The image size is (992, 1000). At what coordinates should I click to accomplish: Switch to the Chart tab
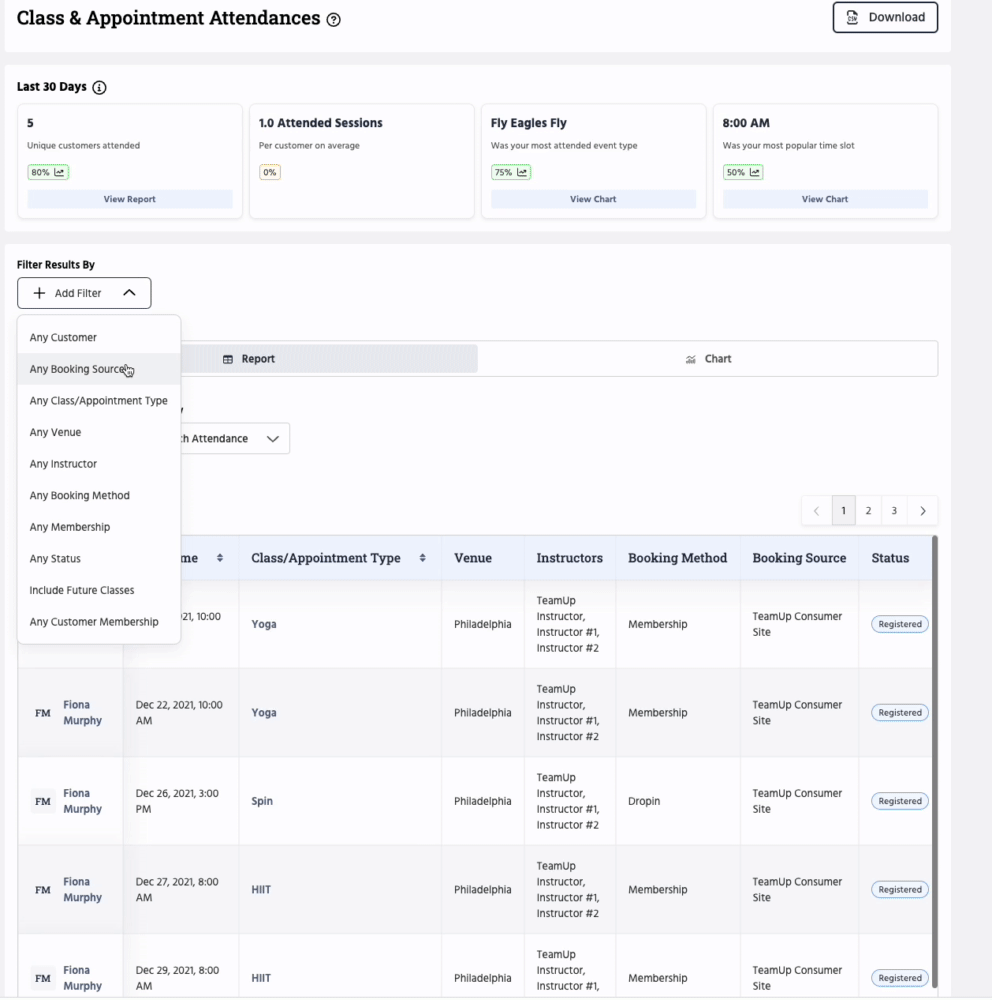[x=708, y=359]
